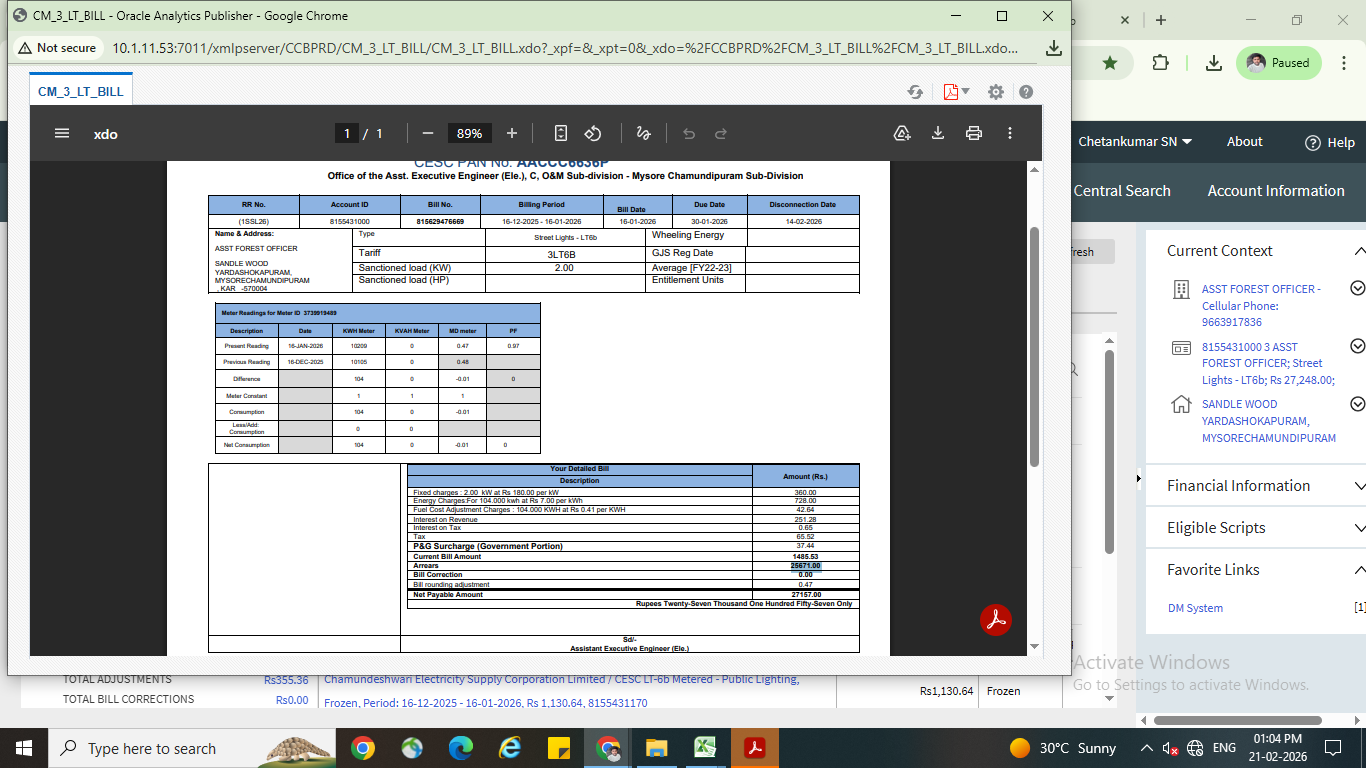The width and height of the screenshot is (1366, 768).
Task: Select the Draw annotation tool
Action: coord(644,133)
